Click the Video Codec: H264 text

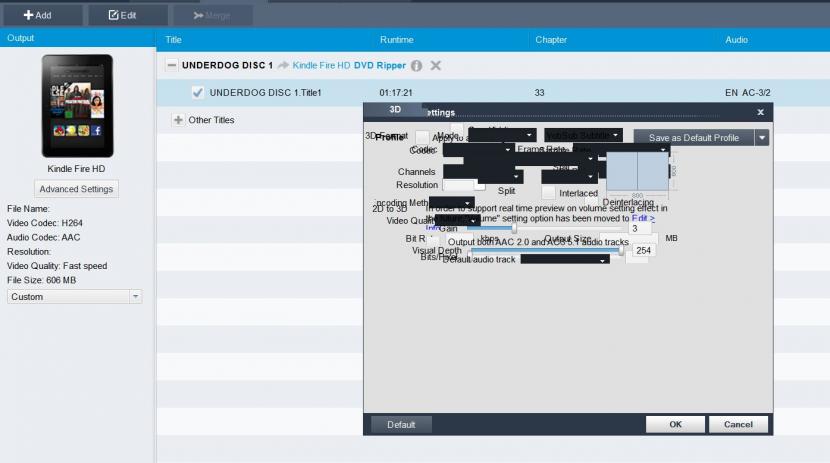45,223
